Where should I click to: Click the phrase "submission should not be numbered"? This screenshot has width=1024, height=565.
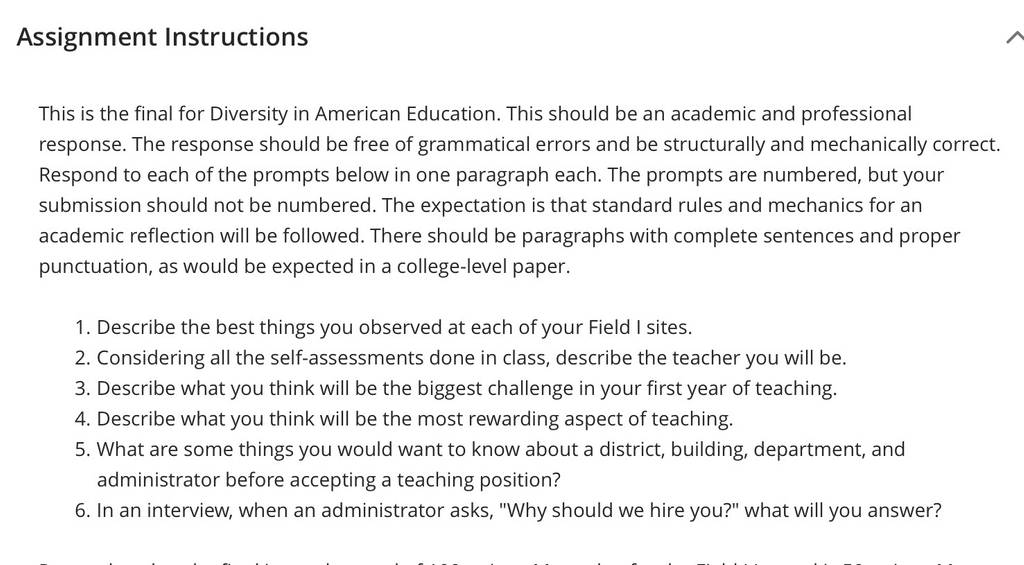pos(207,206)
